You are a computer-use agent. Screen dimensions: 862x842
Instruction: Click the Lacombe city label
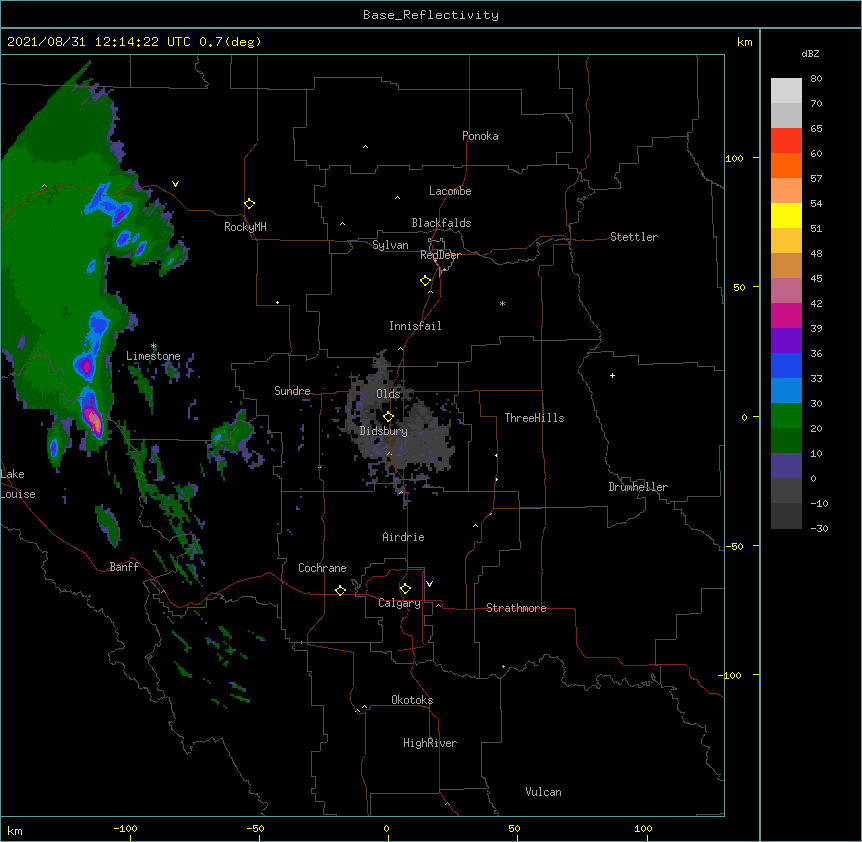point(450,191)
